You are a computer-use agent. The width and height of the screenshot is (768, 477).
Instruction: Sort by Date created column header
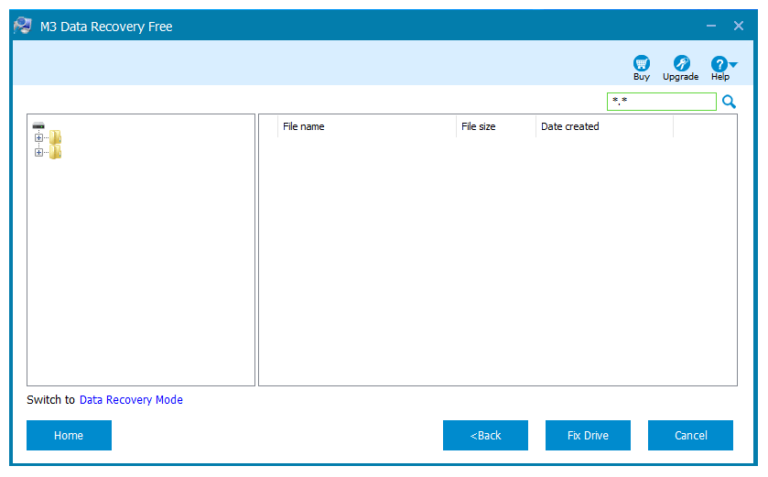pyautogui.click(x=604, y=126)
